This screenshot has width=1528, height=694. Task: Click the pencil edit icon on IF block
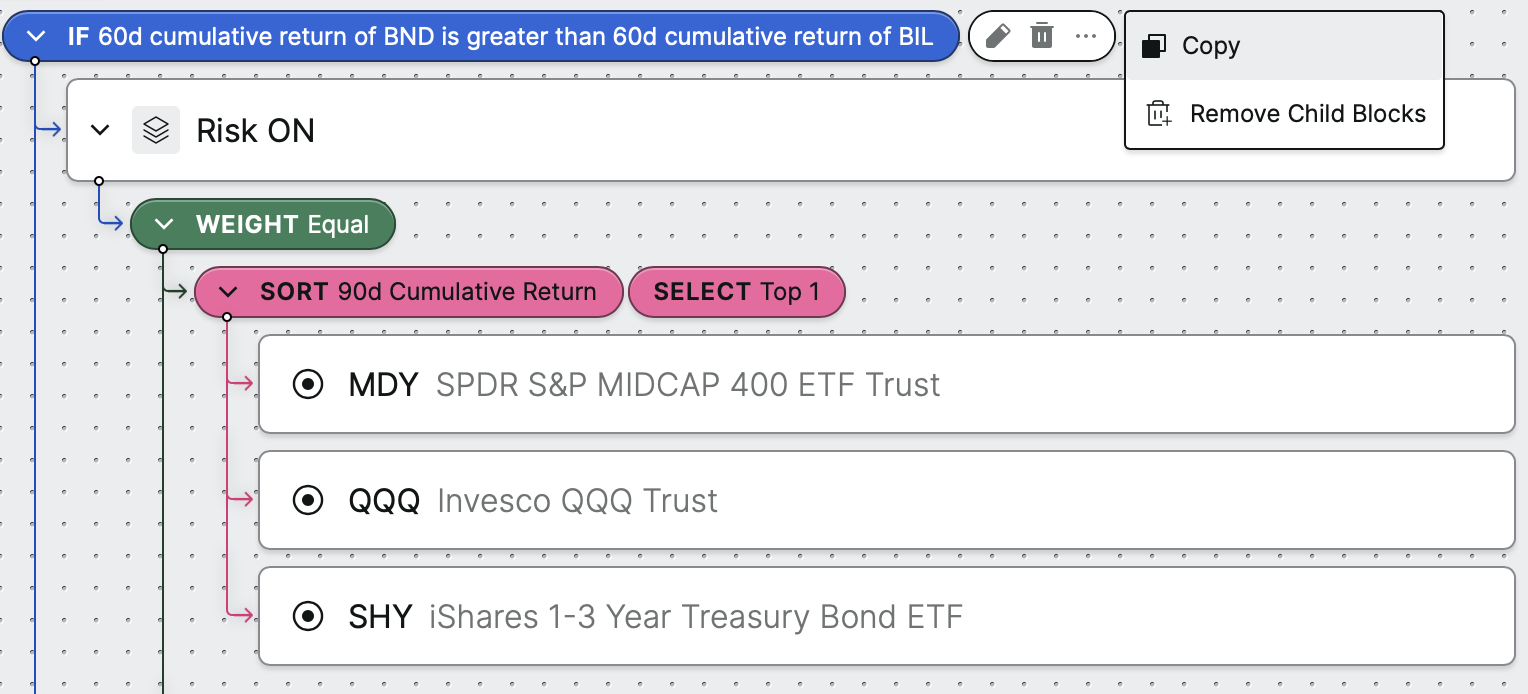[997, 36]
